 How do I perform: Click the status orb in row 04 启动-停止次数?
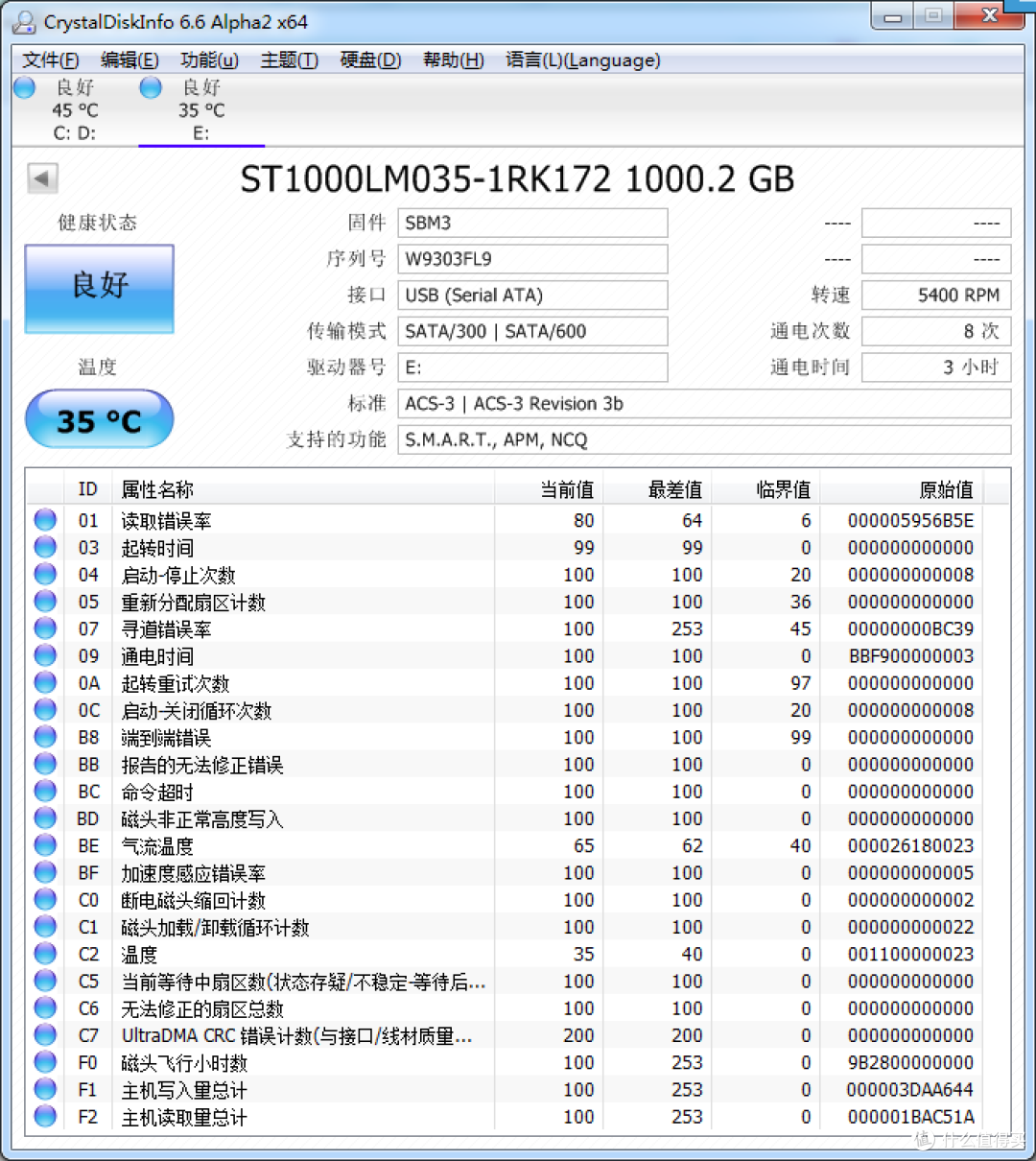point(45,574)
